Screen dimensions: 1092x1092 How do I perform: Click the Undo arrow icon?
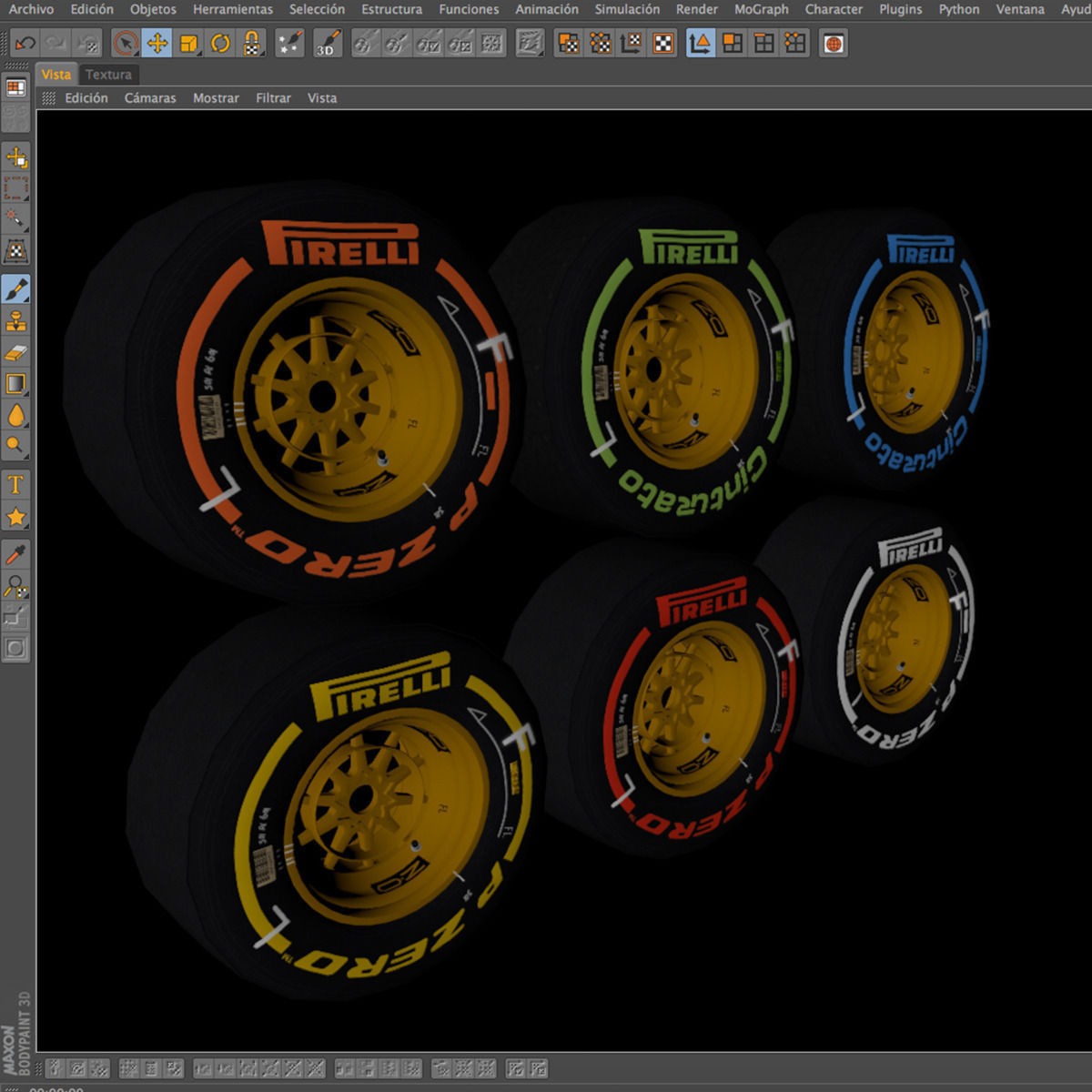[x=25, y=43]
